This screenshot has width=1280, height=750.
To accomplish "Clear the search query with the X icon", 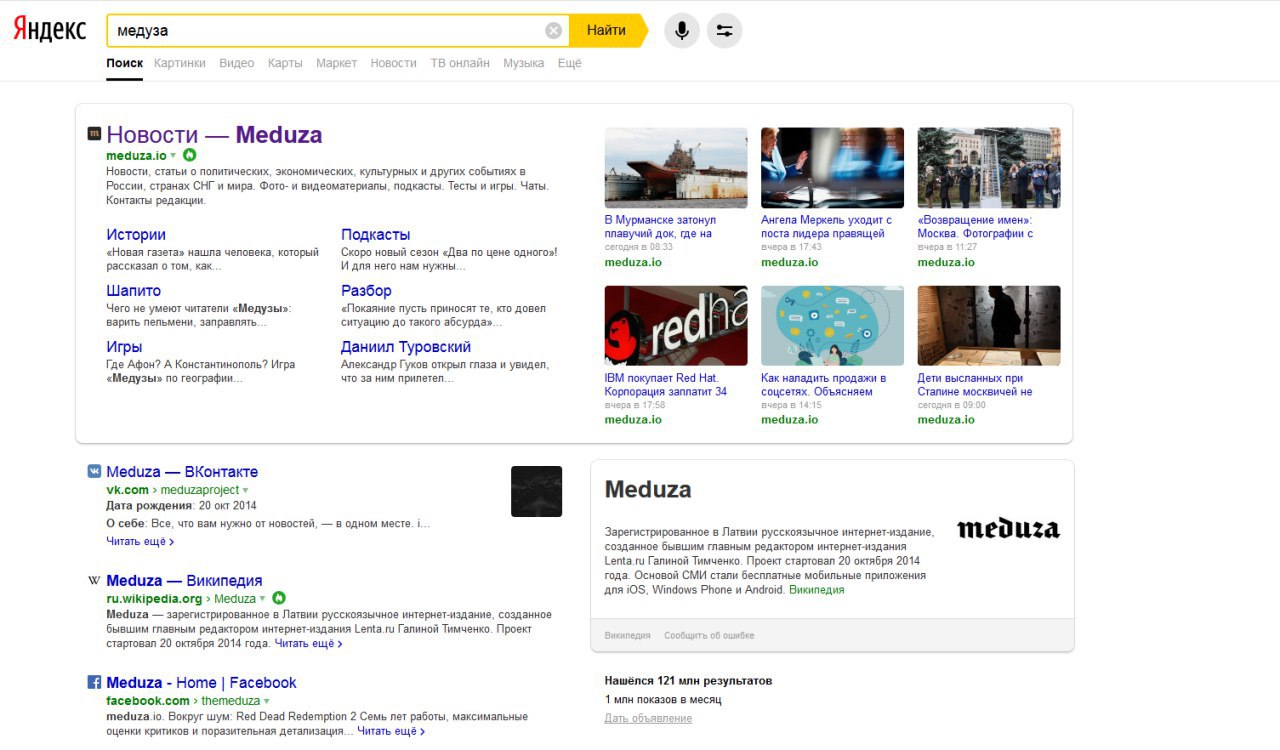I will (553, 31).
